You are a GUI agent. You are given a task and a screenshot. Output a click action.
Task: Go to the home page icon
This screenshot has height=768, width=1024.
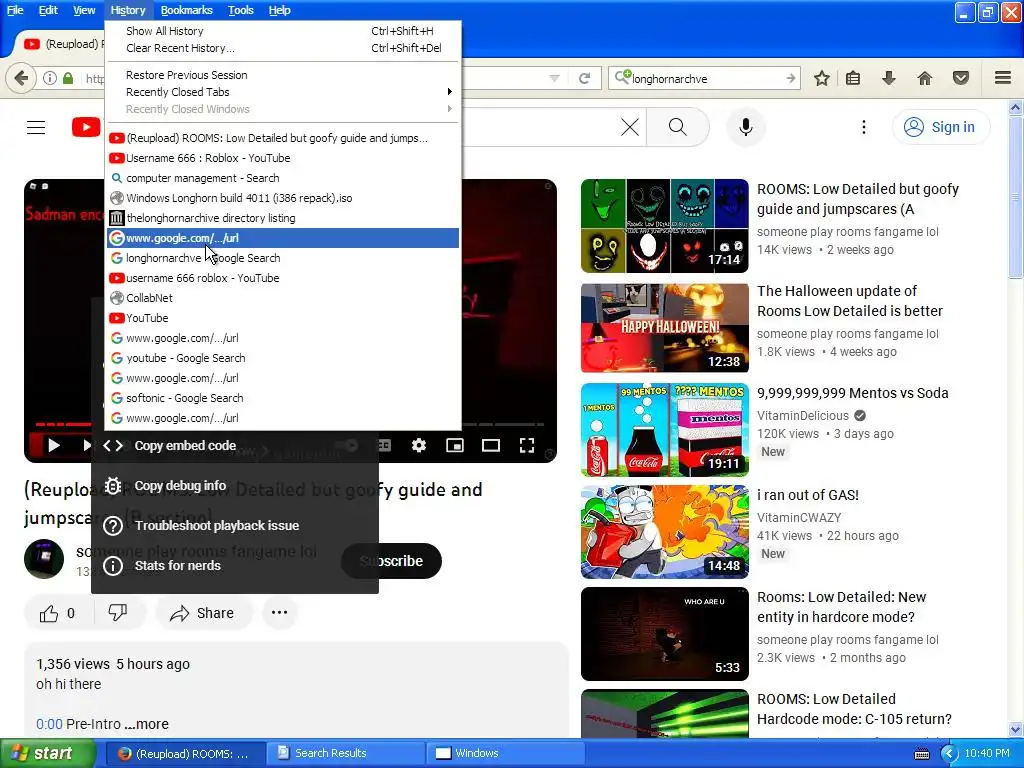[x=925, y=78]
